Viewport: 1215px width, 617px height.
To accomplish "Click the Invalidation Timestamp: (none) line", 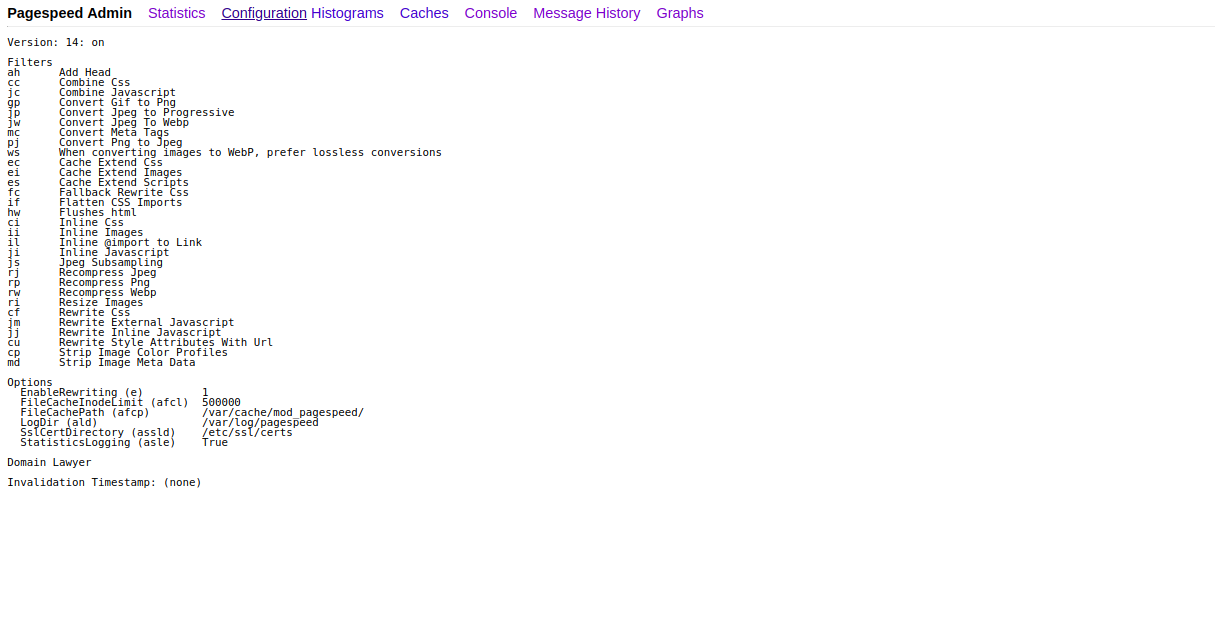I will click(x=104, y=482).
